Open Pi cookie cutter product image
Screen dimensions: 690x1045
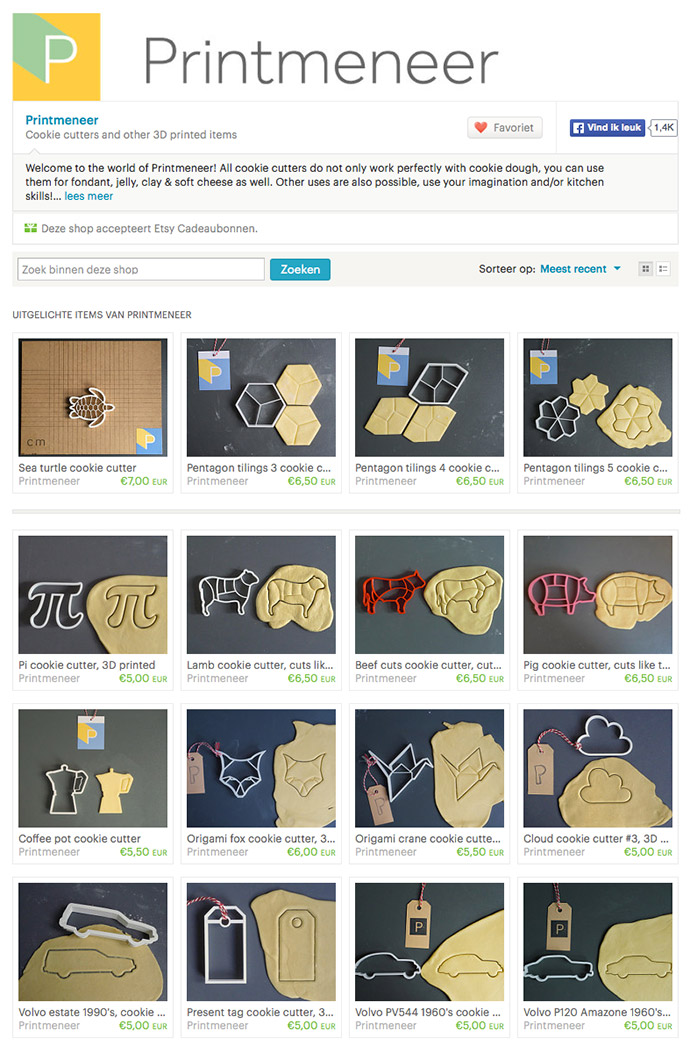point(93,594)
